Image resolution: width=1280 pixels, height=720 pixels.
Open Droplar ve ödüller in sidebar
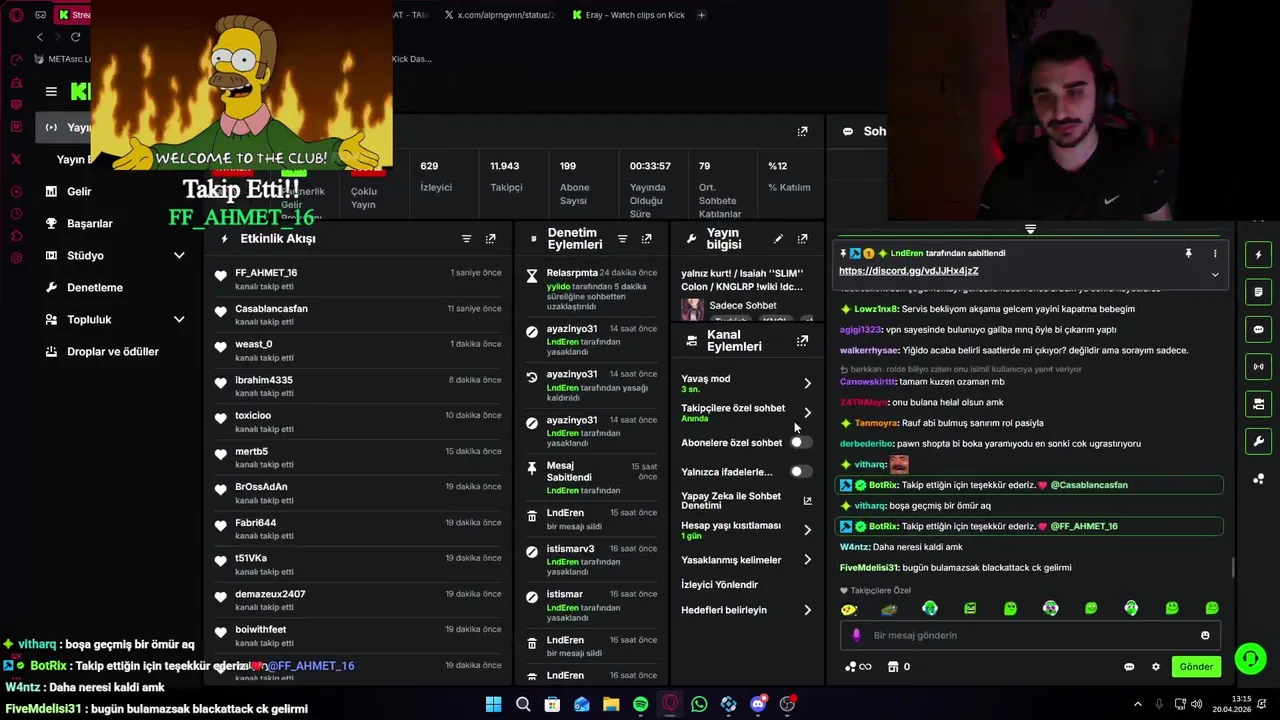click(115, 351)
